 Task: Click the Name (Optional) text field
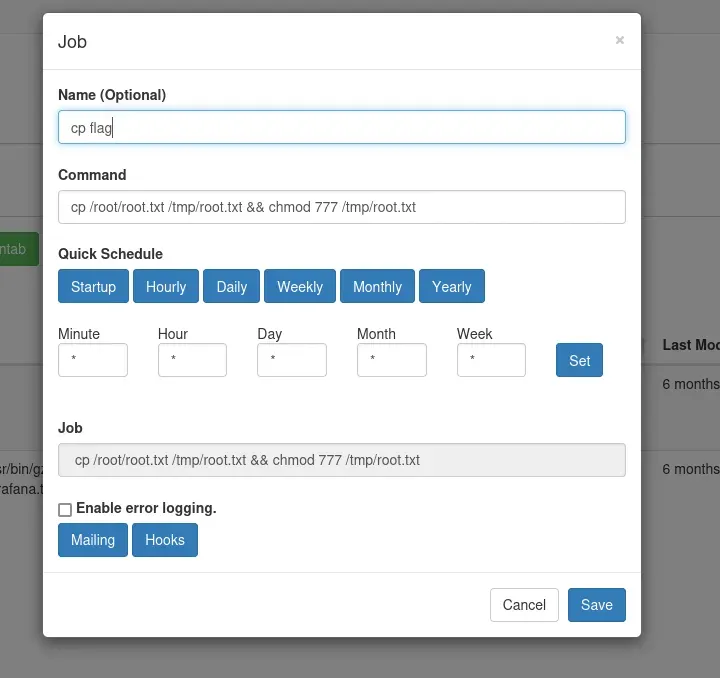click(341, 127)
